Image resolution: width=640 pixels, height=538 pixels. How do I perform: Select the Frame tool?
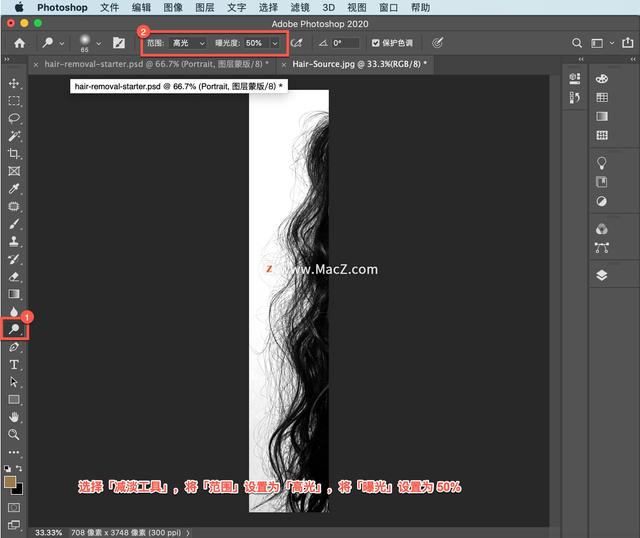click(x=14, y=171)
